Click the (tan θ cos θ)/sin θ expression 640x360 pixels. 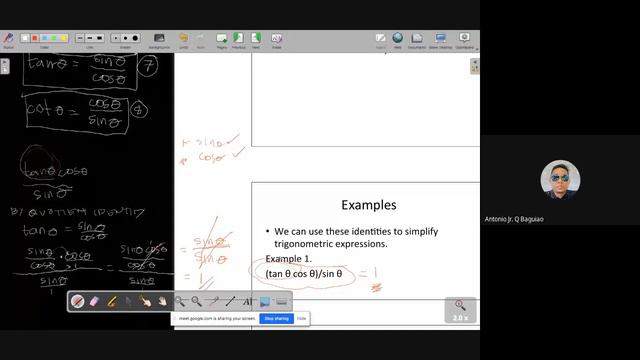(304, 273)
